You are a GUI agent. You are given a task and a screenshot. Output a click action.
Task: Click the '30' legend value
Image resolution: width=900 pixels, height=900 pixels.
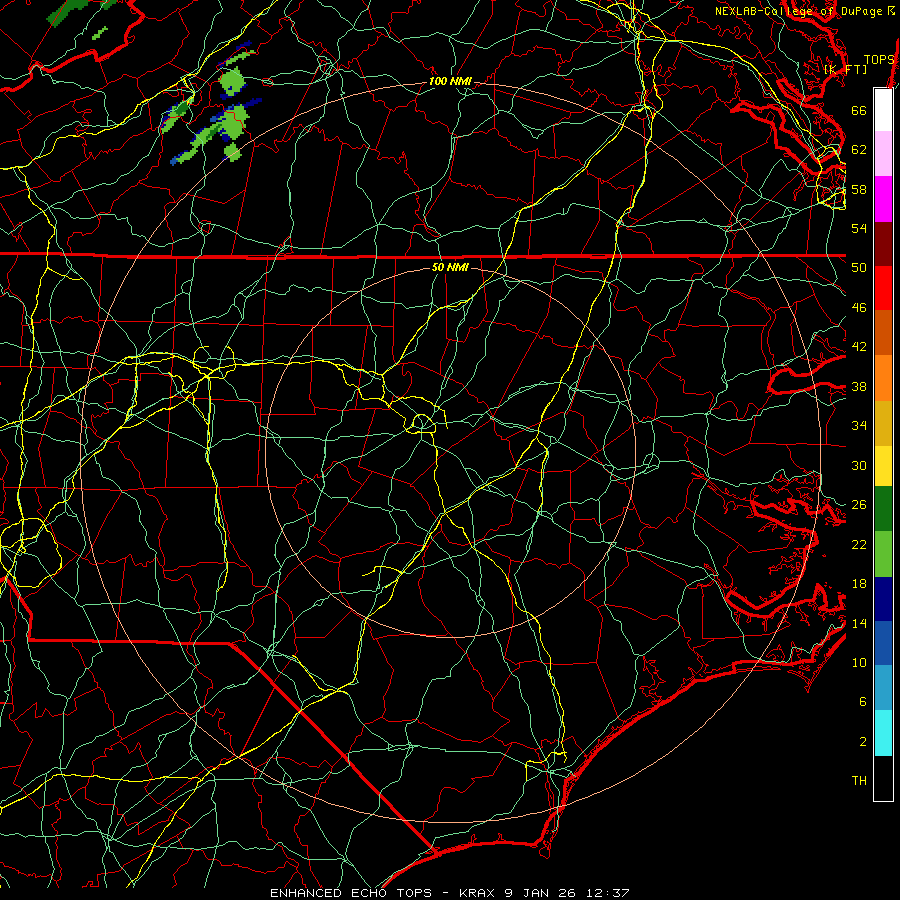859,465
